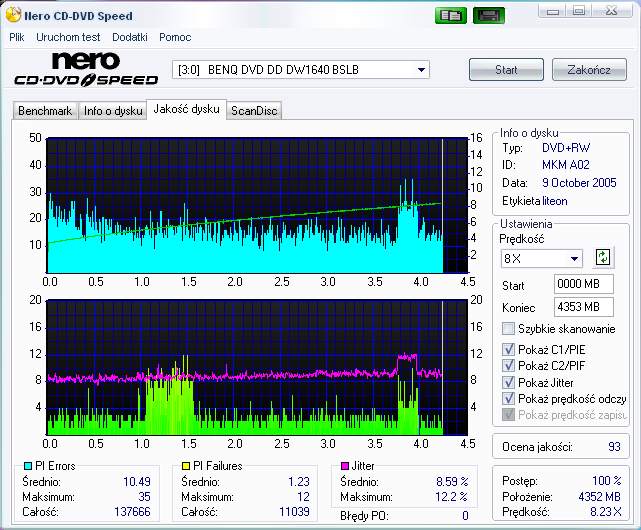The image size is (641, 530).
Task: Click the magenta Jitter legend swatch
Action: pyautogui.click(x=345, y=466)
